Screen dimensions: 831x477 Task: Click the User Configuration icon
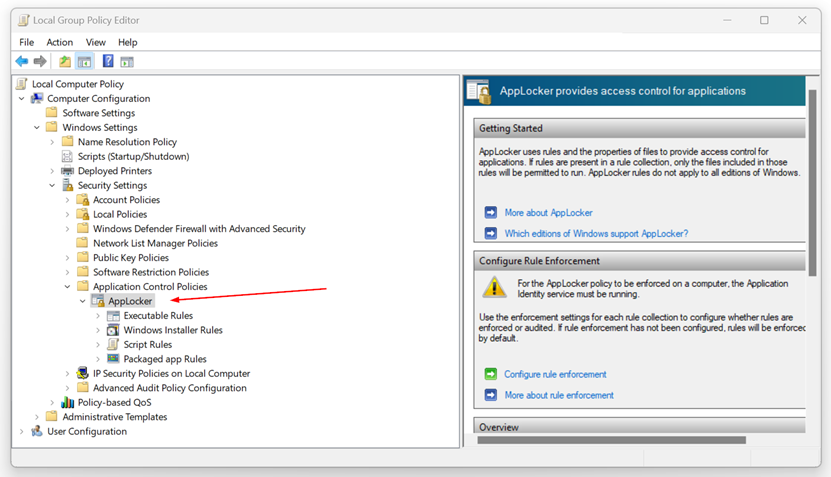tap(37, 431)
